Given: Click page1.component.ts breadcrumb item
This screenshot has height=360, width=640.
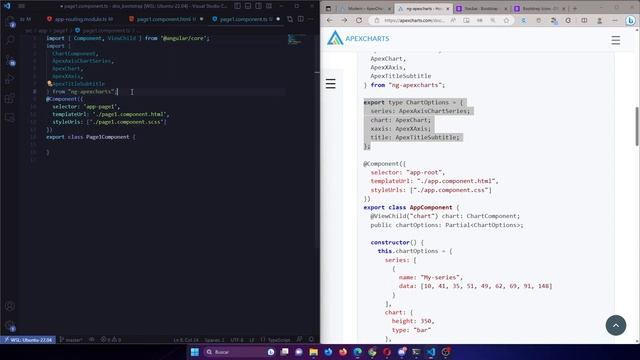Looking at the screenshot, I should coord(103,31).
